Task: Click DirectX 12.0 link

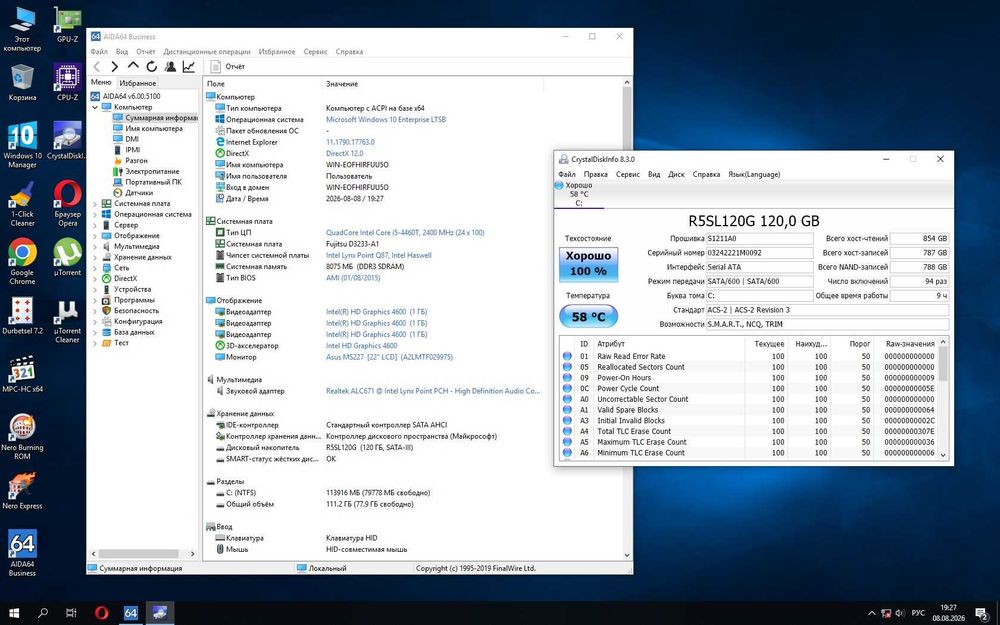Action: coord(344,153)
